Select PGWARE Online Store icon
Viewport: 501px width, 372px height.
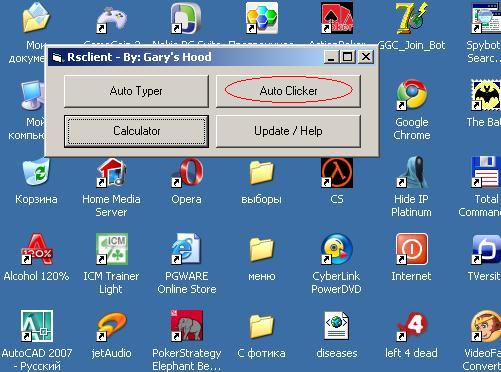point(186,249)
